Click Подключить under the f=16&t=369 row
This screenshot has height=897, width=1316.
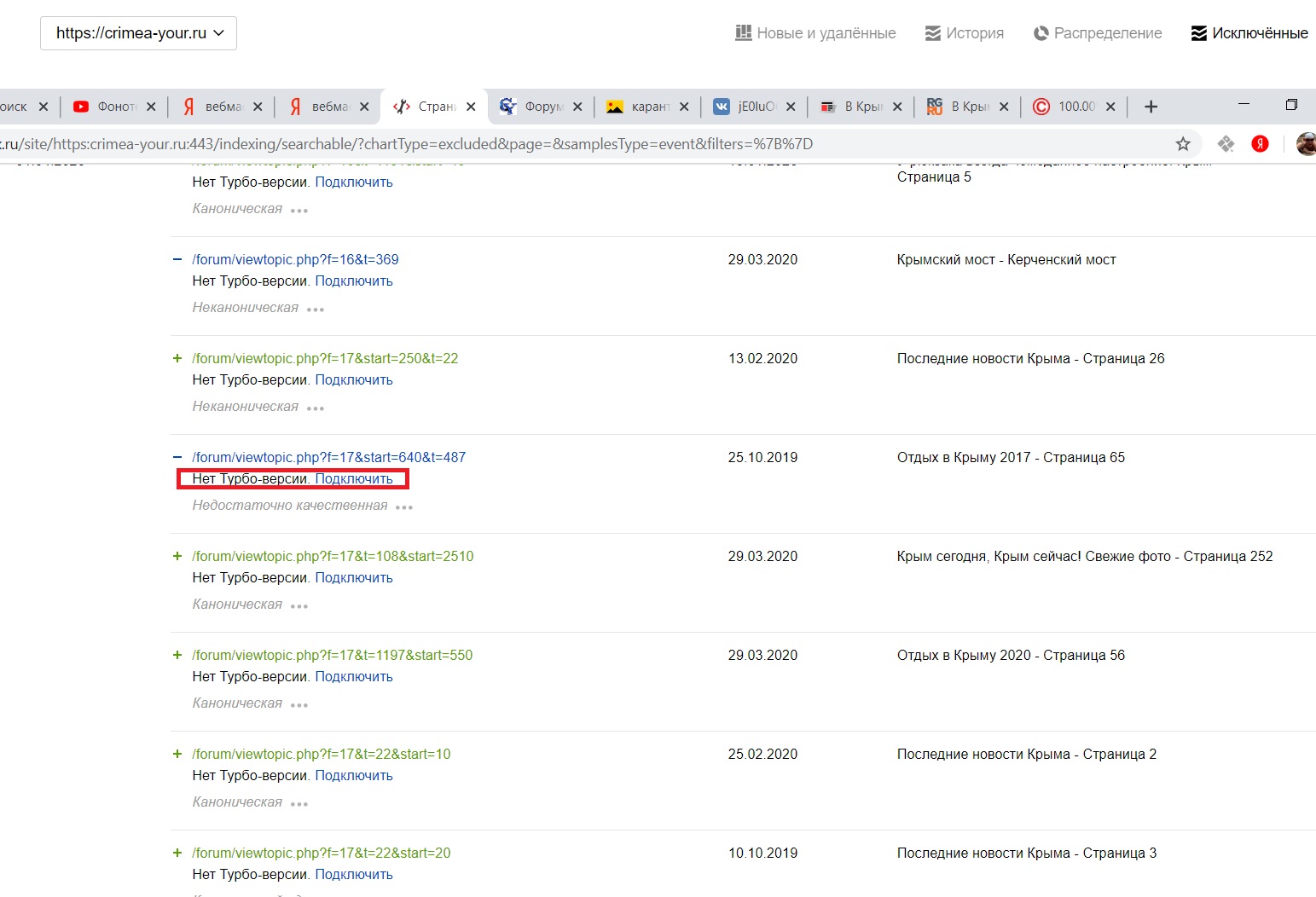[354, 281]
